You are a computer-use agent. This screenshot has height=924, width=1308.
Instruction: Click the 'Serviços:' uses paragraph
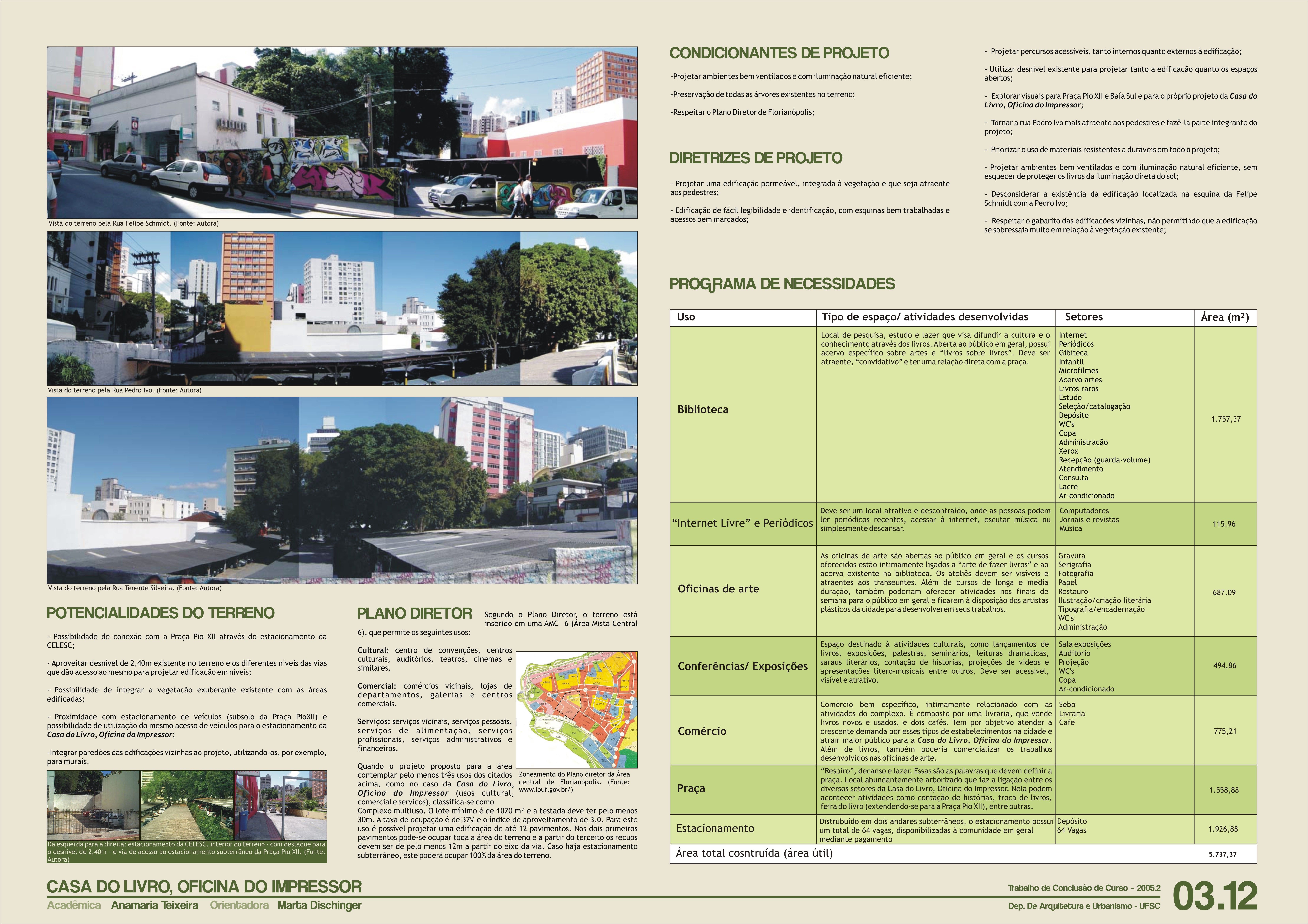435,735
